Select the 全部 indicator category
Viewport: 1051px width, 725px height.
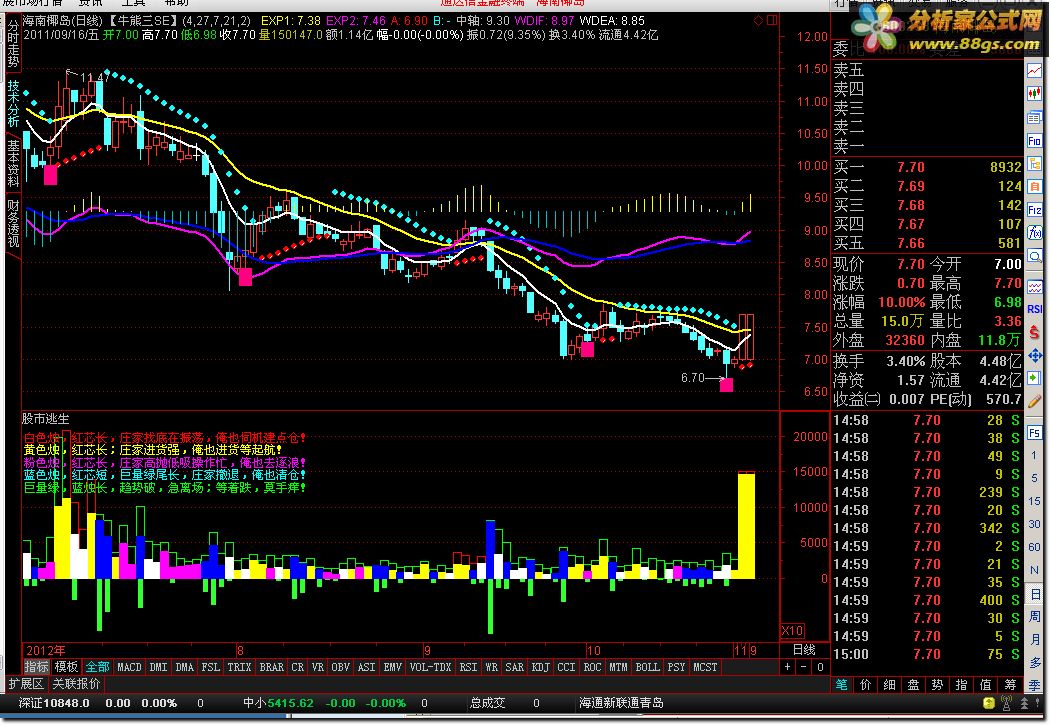tap(97, 667)
